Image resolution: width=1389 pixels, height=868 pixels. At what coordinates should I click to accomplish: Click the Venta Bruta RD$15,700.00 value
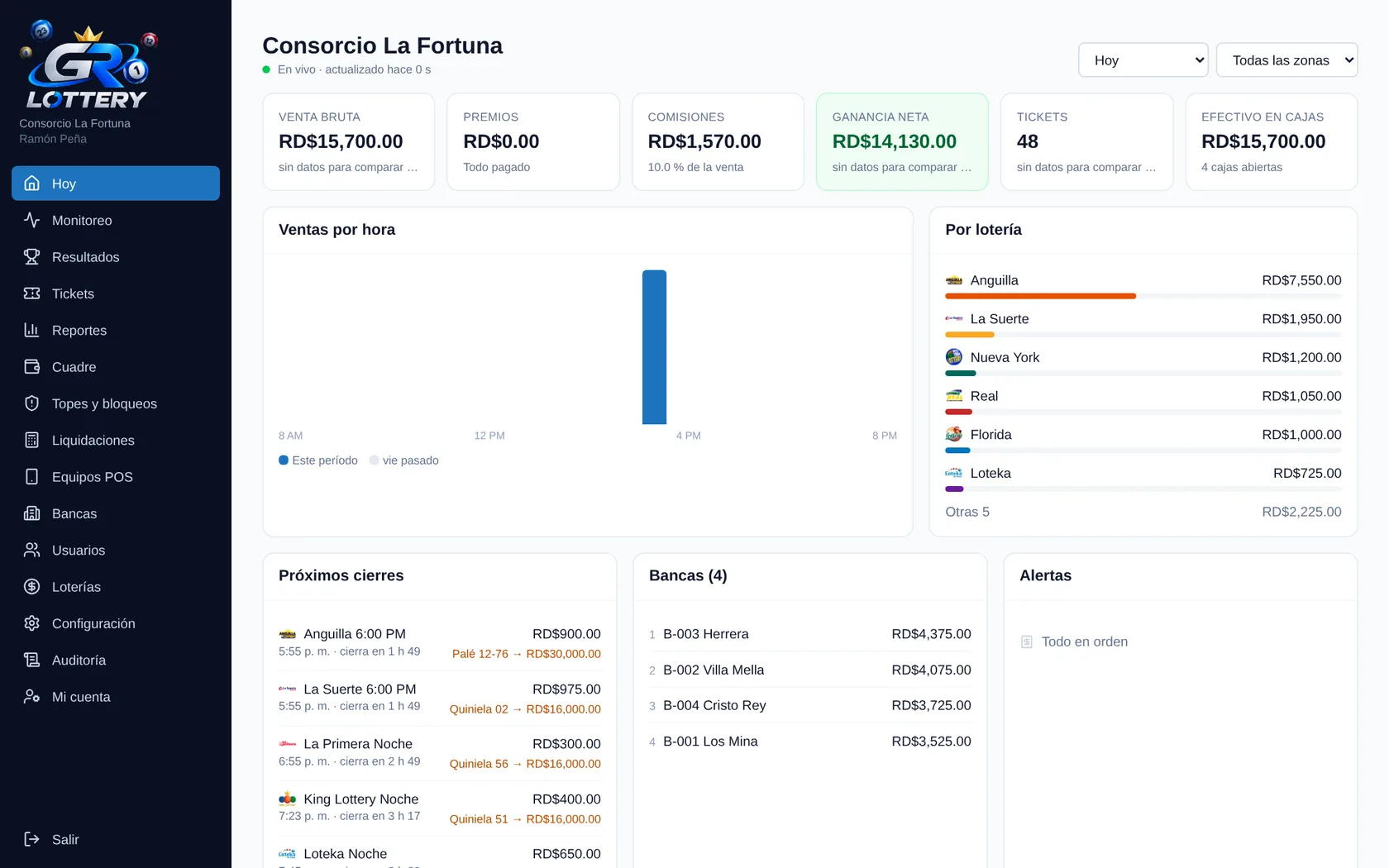click(341, 141)
